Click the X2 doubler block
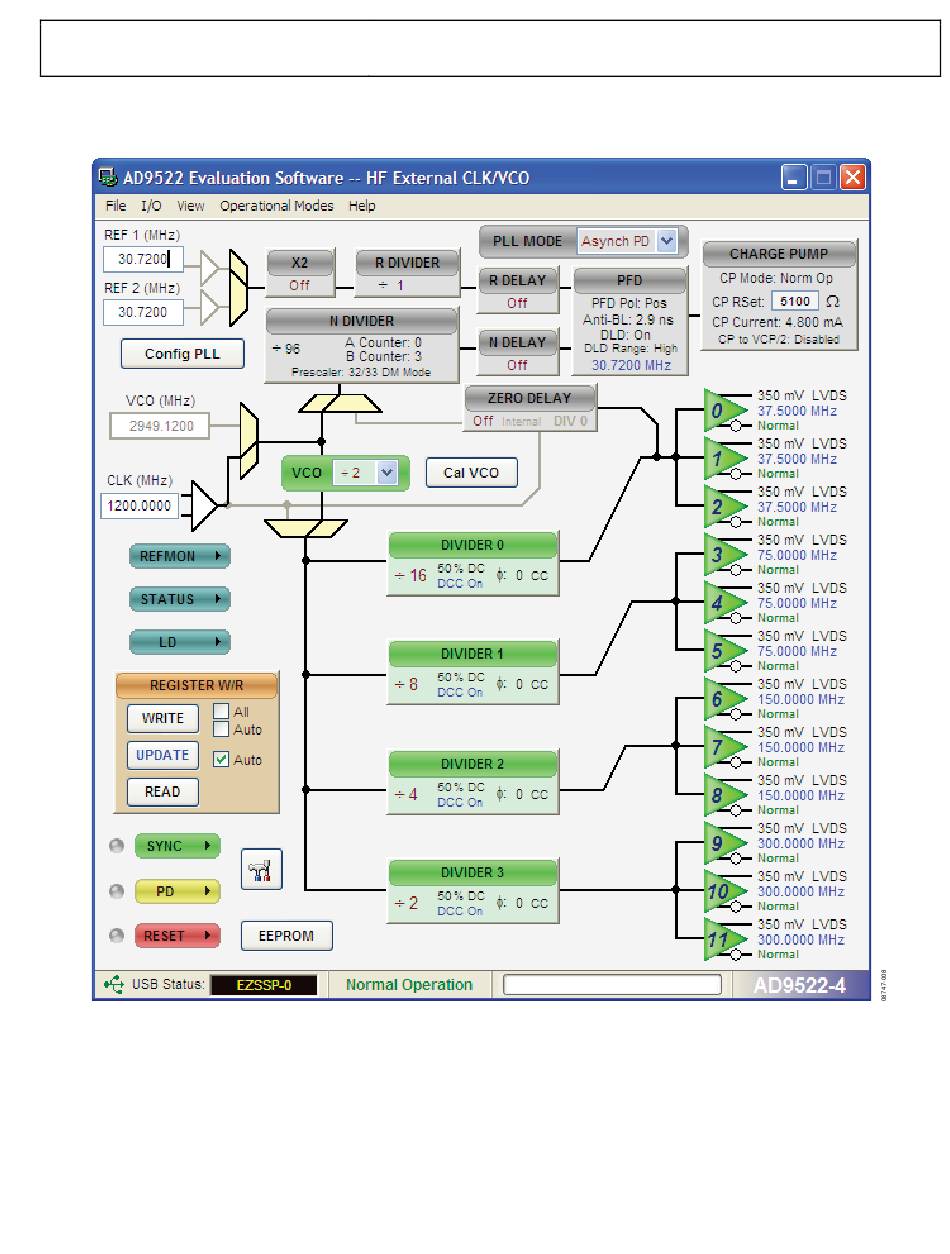Screen dimensions: 950x1254 [300, 274]
